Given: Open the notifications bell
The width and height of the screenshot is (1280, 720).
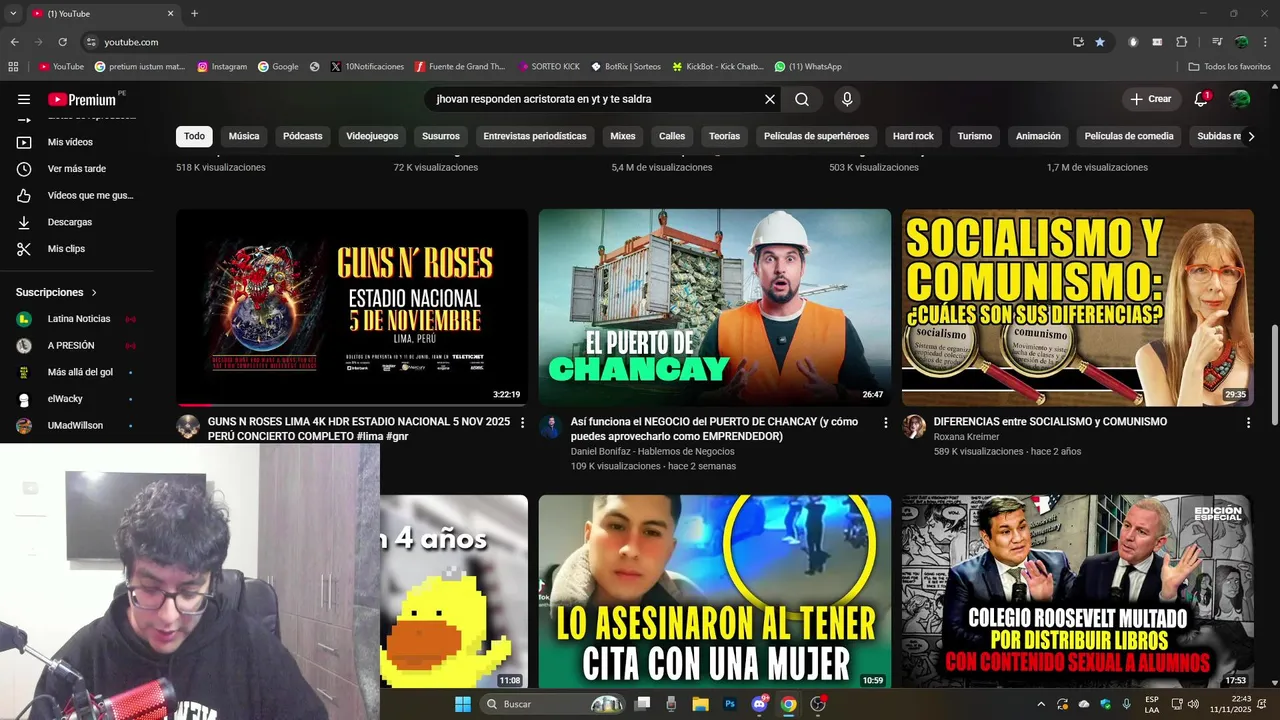Looking at the screenshot, I should coord(1201,99).
